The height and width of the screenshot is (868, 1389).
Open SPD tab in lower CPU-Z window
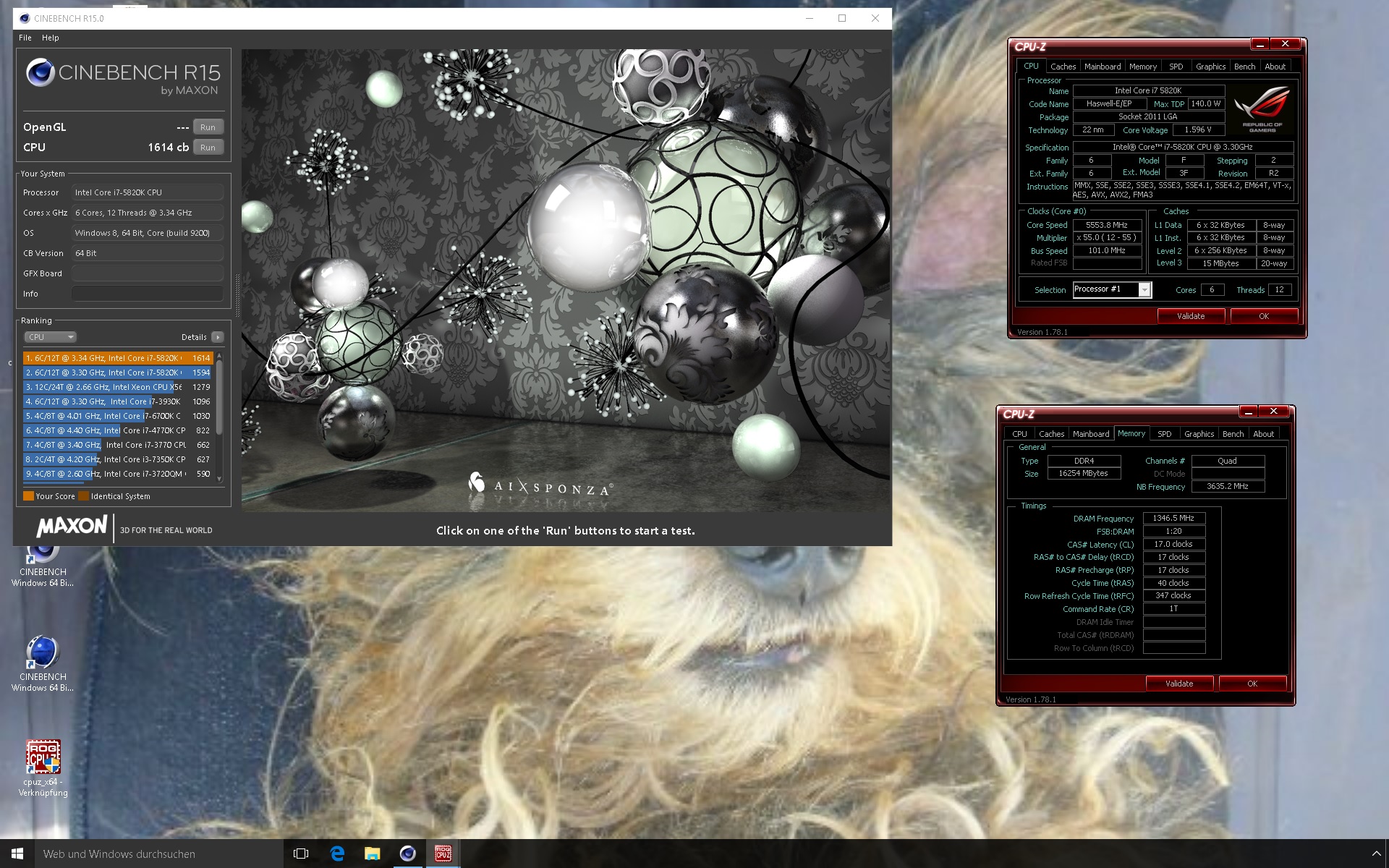[x=1165, y=434]
